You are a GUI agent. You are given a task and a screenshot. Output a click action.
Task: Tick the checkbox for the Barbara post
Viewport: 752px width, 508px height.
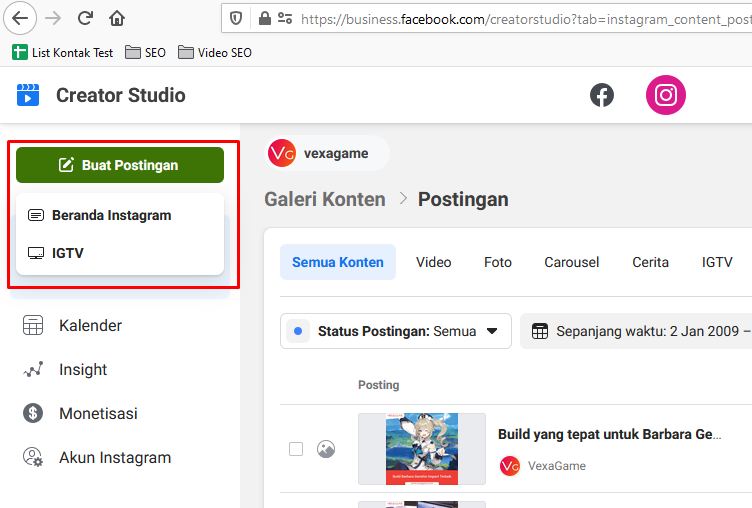click(296, 449)
